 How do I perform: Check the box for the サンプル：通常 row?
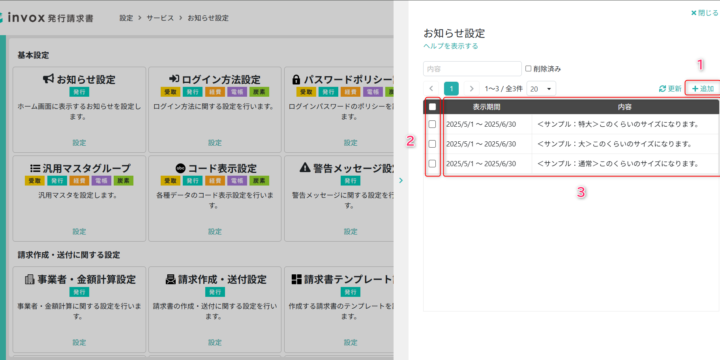click(432, 163)
